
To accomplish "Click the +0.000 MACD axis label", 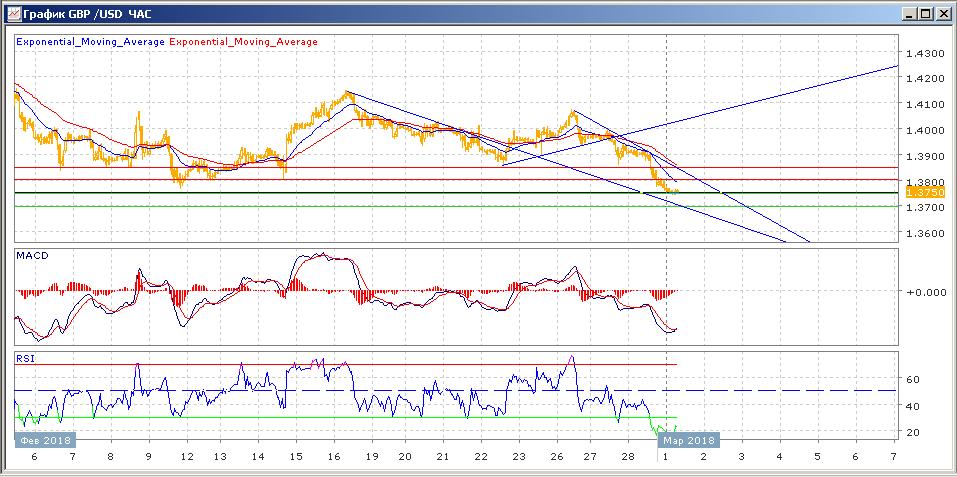I will pyautogui.click(x=923, y=292).
